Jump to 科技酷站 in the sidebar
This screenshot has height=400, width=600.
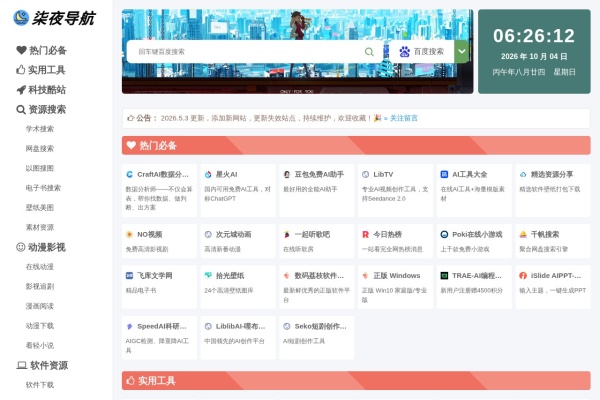(x=41, y=90)
